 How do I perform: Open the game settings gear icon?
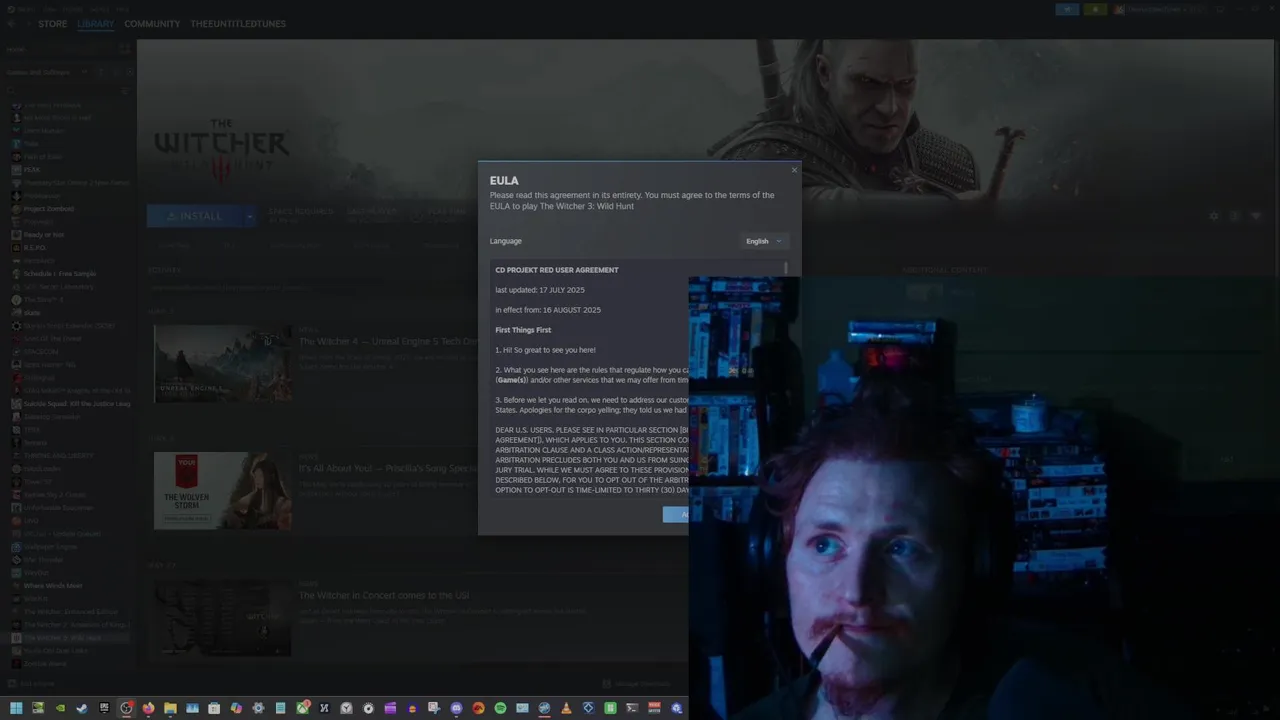[x=1214, y=216]
